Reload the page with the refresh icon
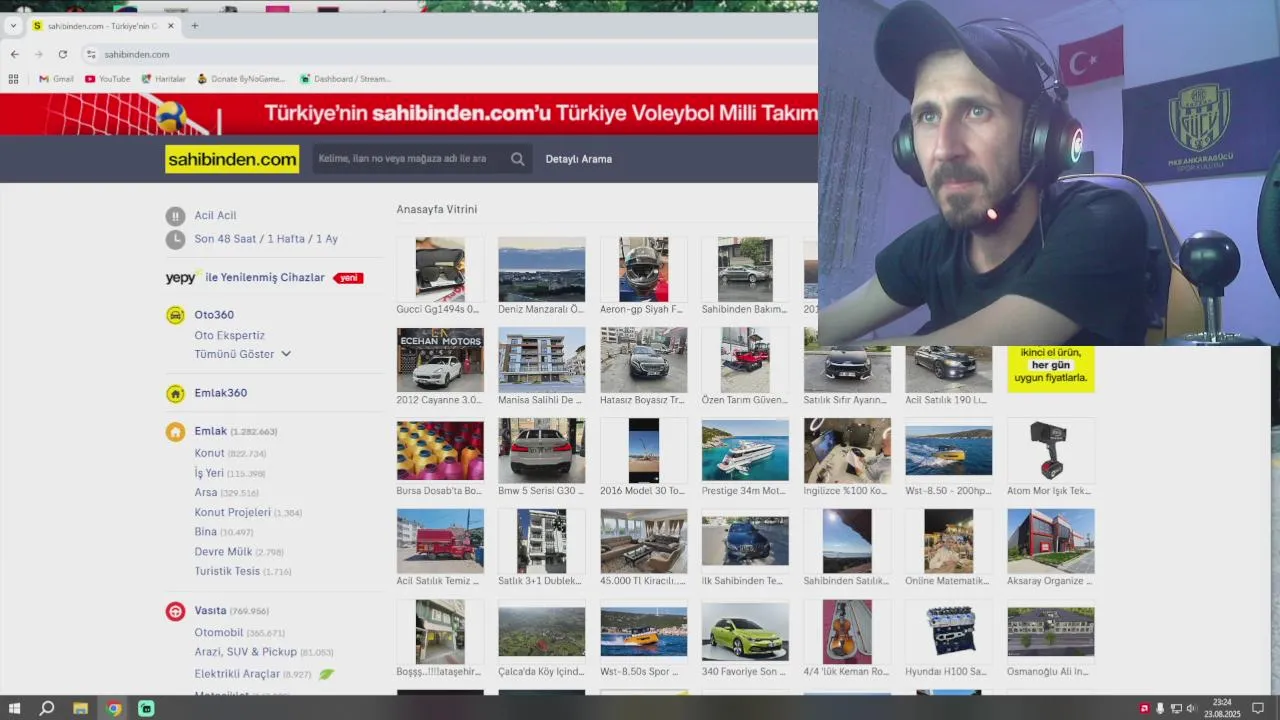The width and height of the screenshot is (1280, 720). tap(62, 54)
